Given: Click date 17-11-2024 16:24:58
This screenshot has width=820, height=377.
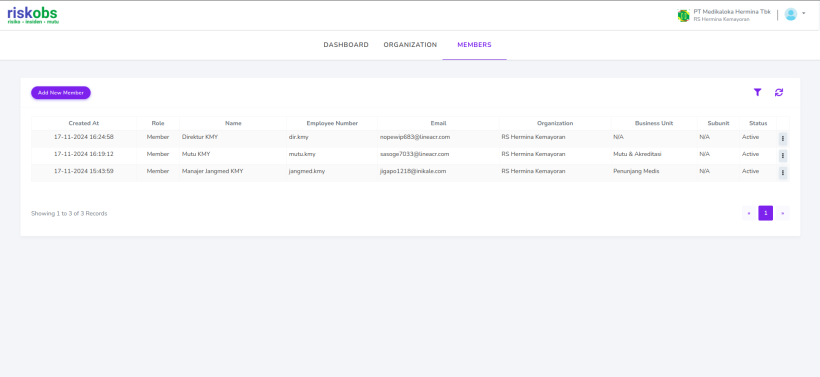Looking at the screenshot, I should click(84, 137).
